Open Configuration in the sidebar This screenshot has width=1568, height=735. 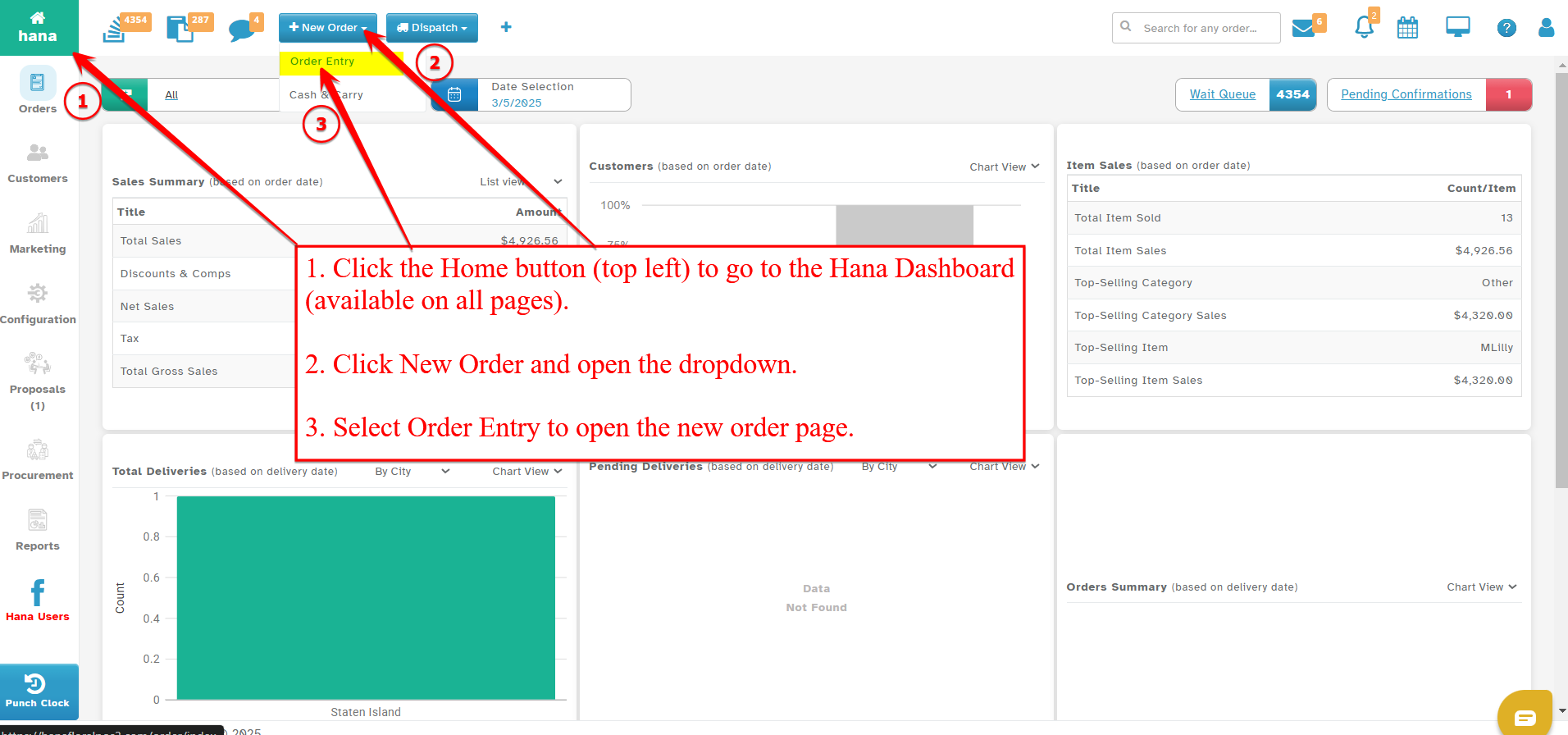pyautogui.click(x=38, y=304)
